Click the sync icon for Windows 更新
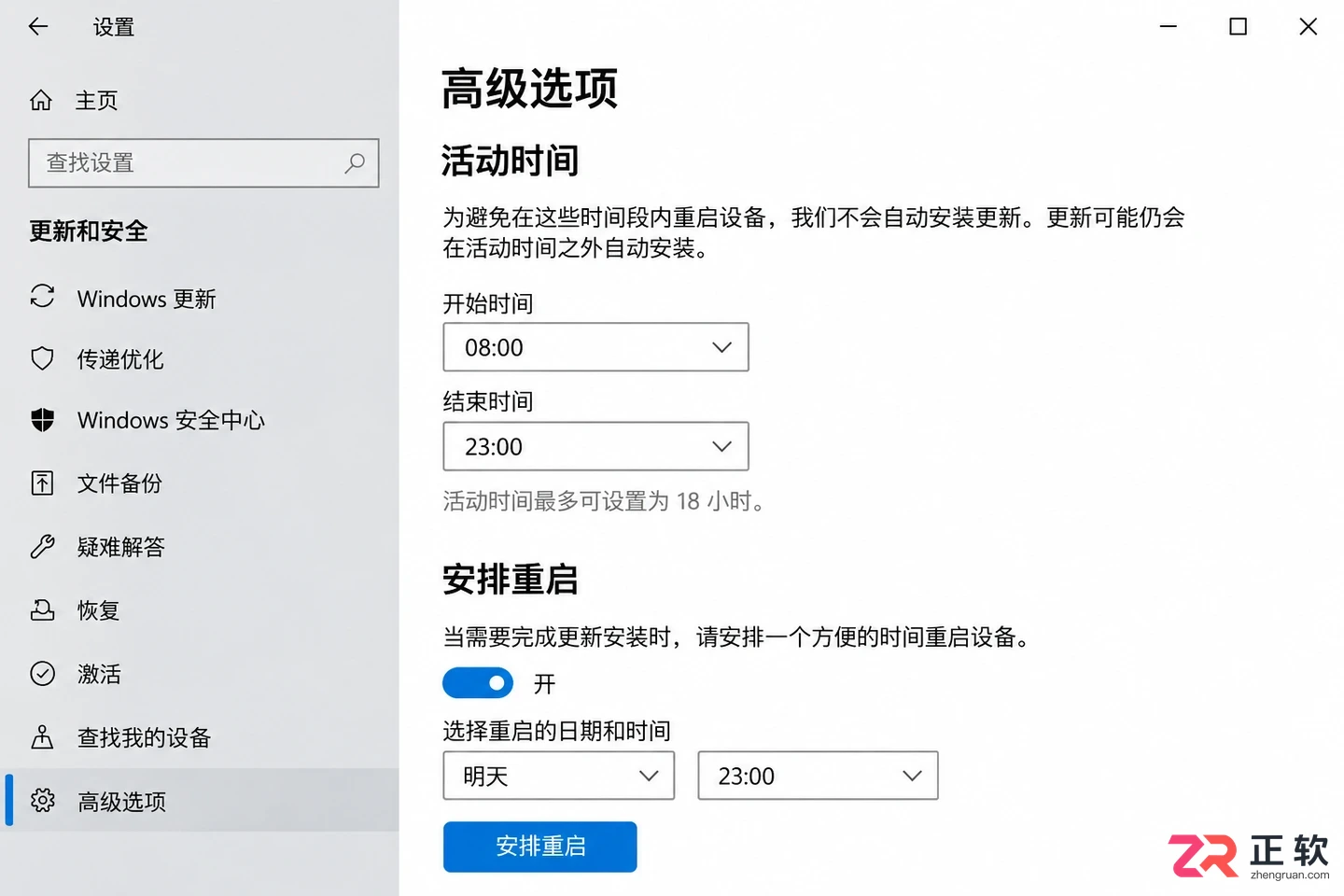Image resolution: width=1344 pixels, height=896 pixels. tap(42, 296)
